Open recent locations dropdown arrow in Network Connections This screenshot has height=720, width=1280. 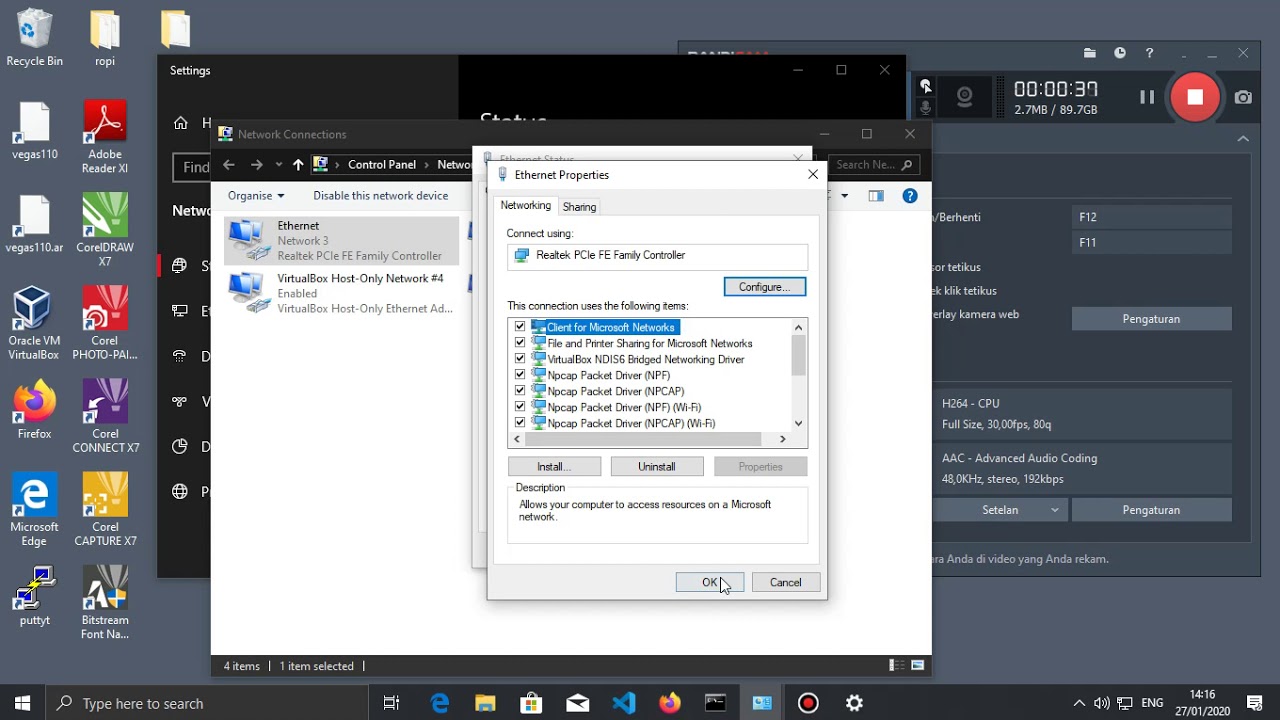279,165
